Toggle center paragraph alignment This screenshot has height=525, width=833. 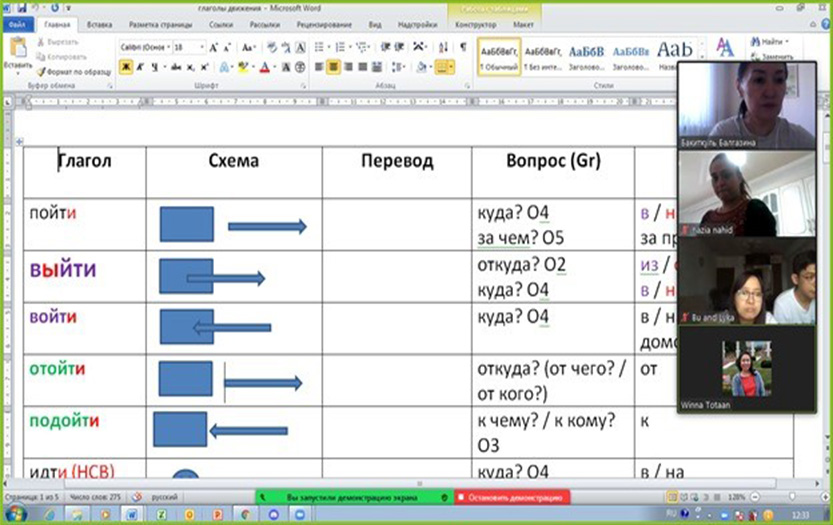[x=334, y=67]
